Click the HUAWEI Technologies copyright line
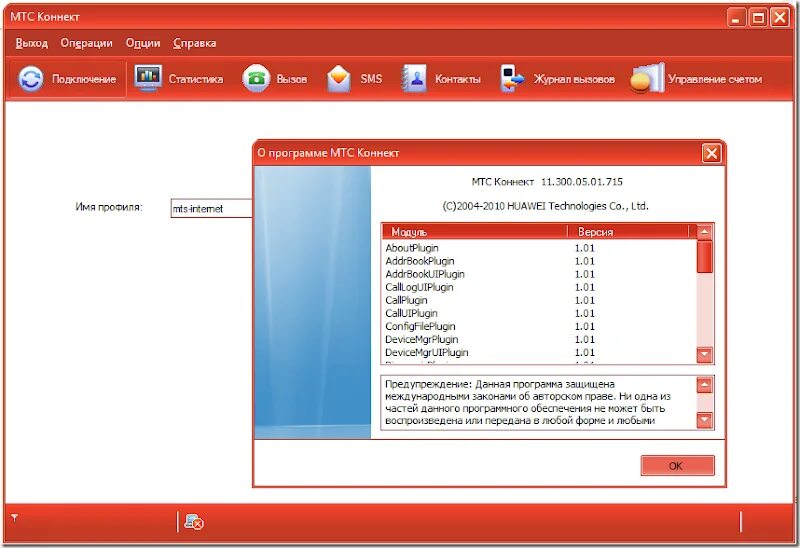The height and width of the screenshot is (548, 800). pyautogui.click(x=545, y=206)
